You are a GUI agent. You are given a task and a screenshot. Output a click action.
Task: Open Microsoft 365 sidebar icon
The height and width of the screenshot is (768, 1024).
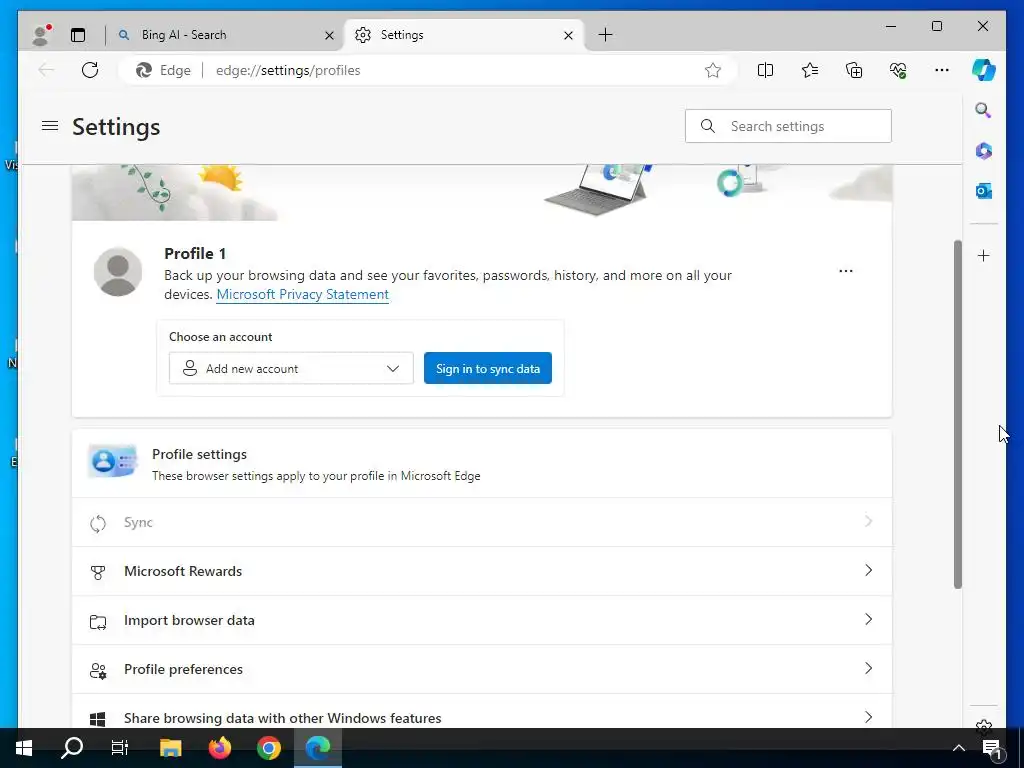click(984, 151)
